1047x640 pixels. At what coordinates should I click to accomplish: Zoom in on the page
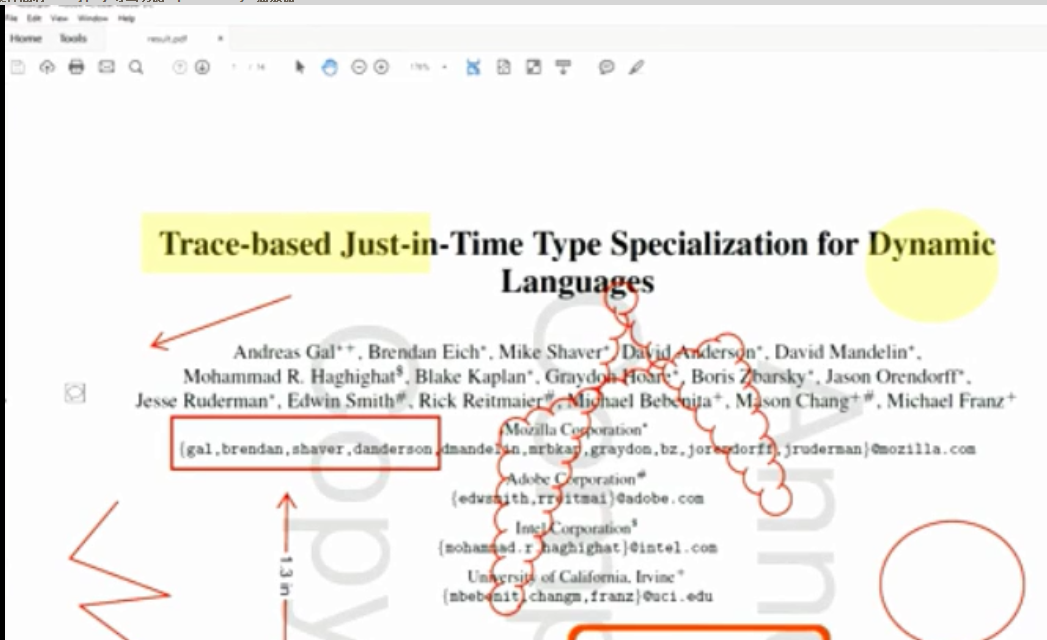[380, 67]
